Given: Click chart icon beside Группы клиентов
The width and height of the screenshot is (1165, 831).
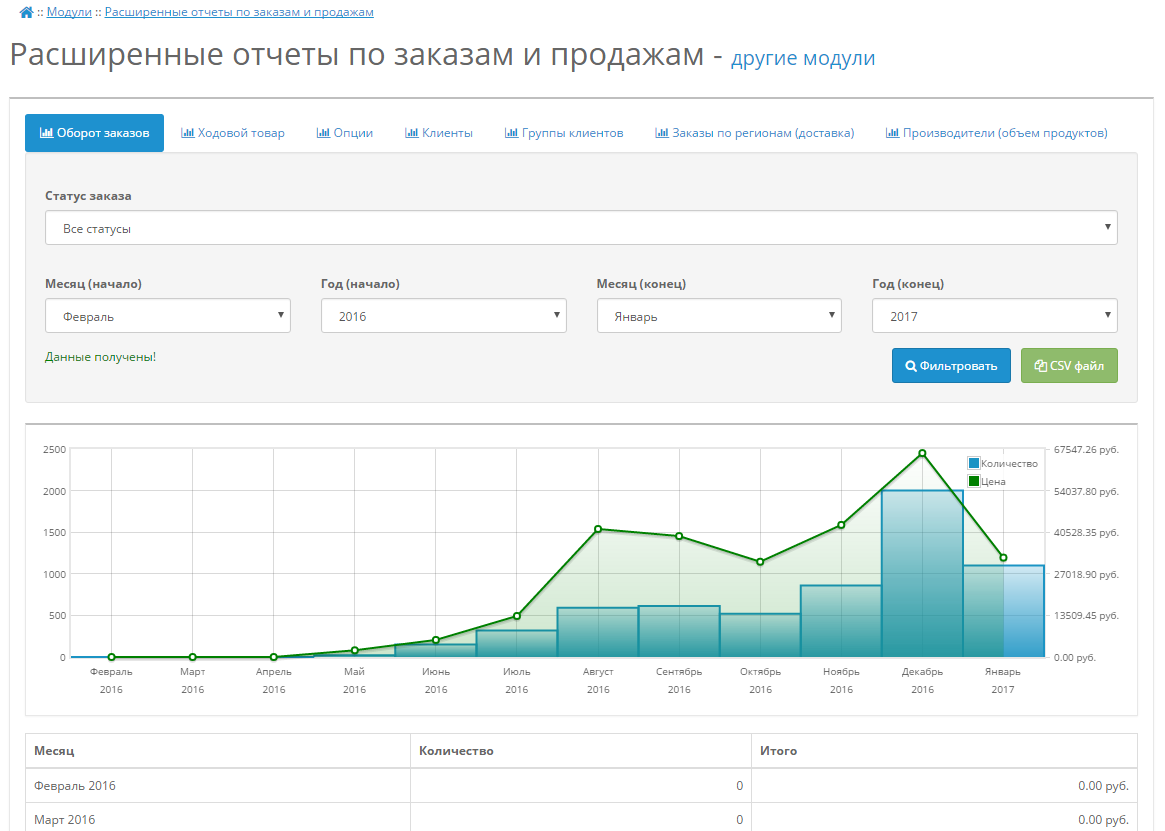Looking at the screenshot, I should (511, 133).
